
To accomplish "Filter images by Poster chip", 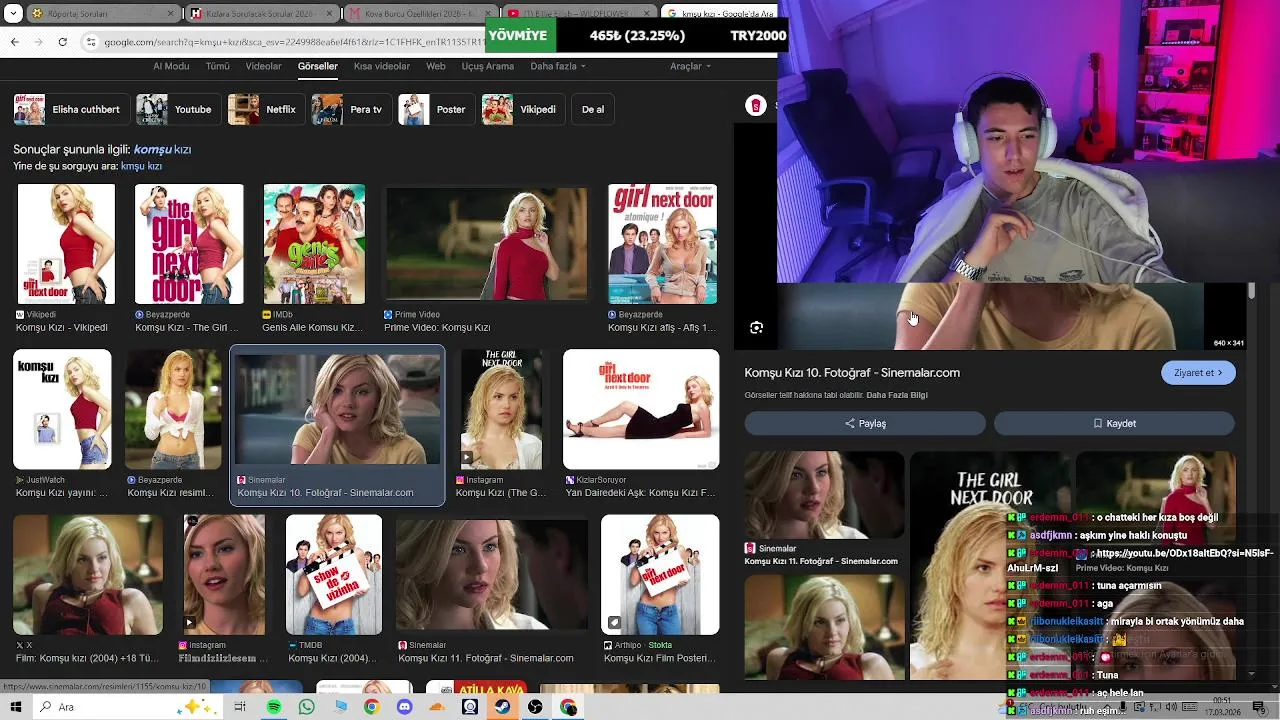I will click(435, 109).
